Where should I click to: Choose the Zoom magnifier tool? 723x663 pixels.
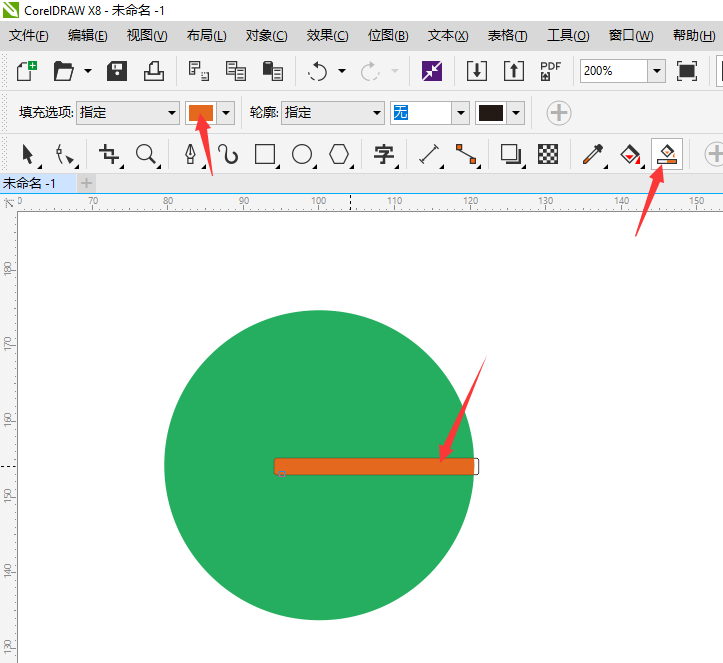tap(146, 154)
